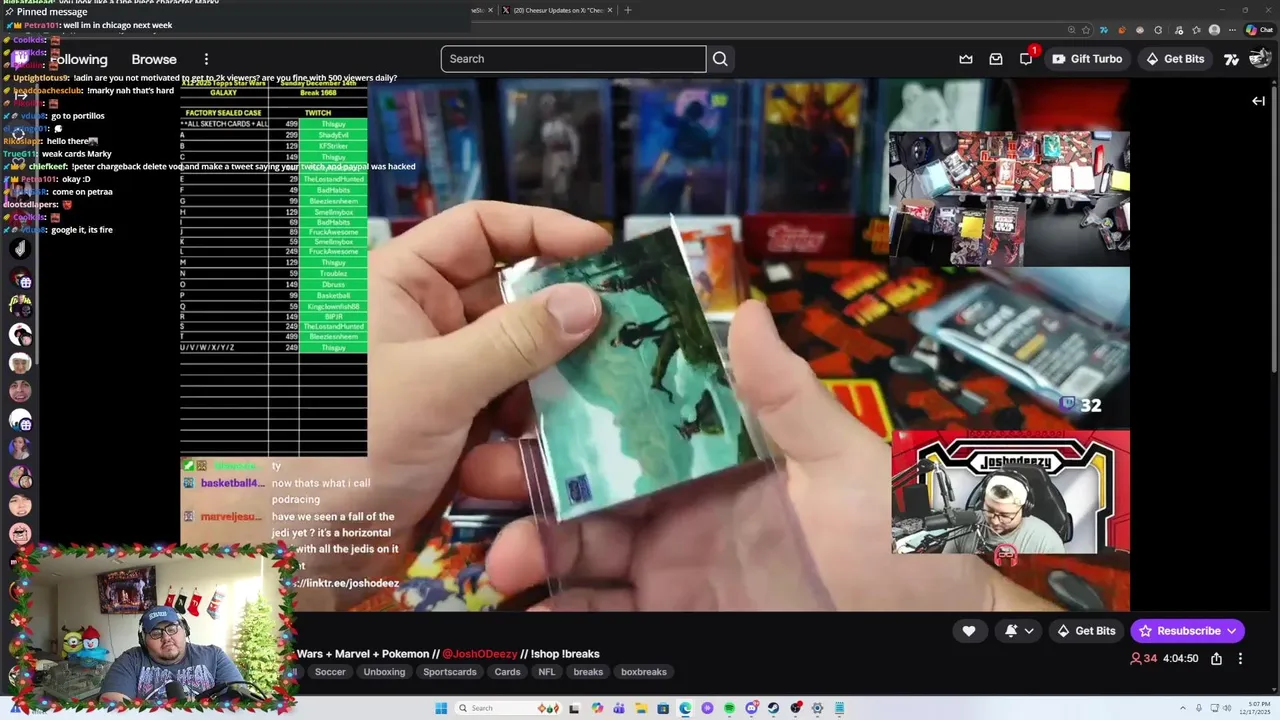This screenshot has height=720, width=1280.
Task: Switch to the Cheesur Updates on X tab
Action: [558, 10]
